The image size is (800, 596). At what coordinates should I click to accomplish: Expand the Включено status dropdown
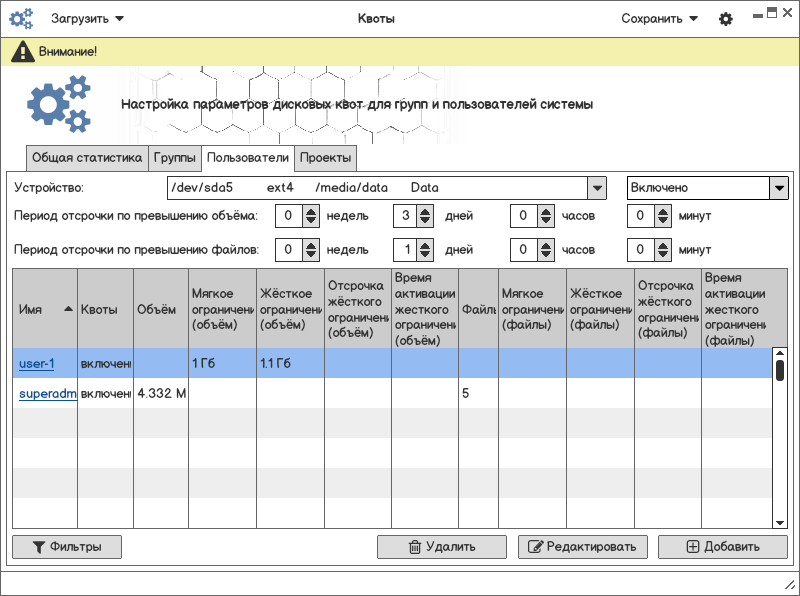[778, 188]
